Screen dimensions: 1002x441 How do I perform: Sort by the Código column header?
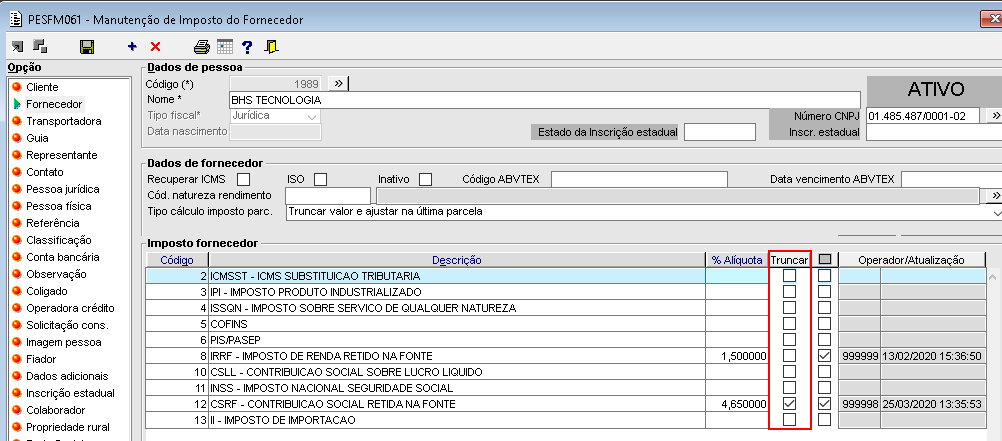177,260
